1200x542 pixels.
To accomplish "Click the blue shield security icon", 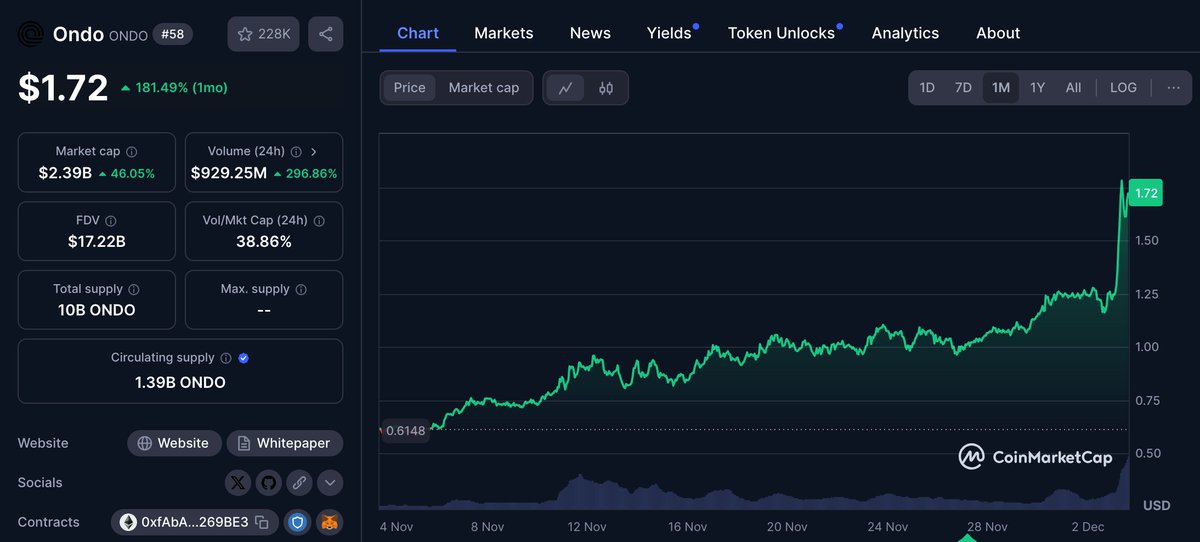I will [x=297, y=522].
